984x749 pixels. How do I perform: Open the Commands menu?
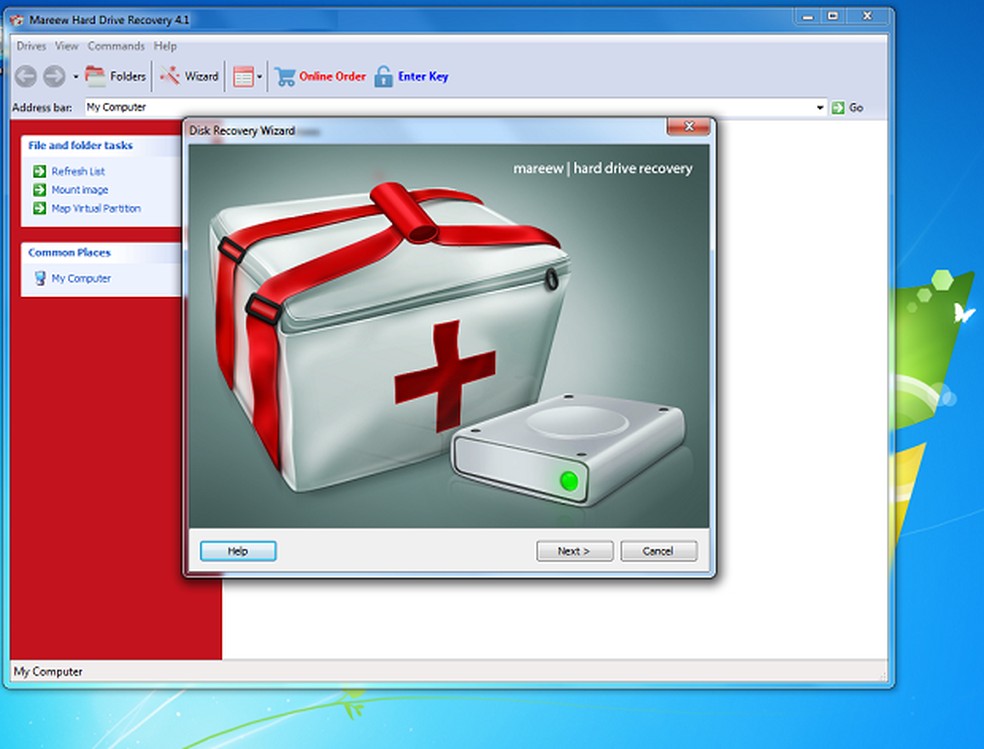tap(116, 46)
